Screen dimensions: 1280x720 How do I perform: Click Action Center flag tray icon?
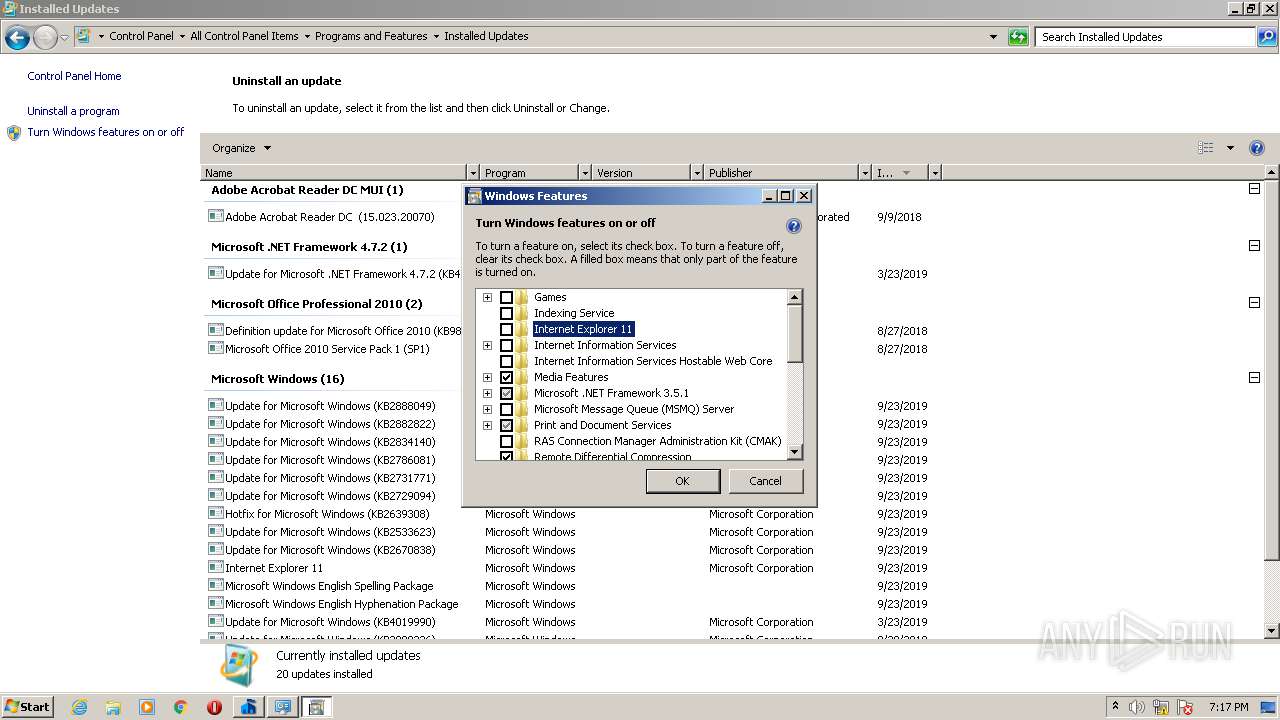[1185, 707]
